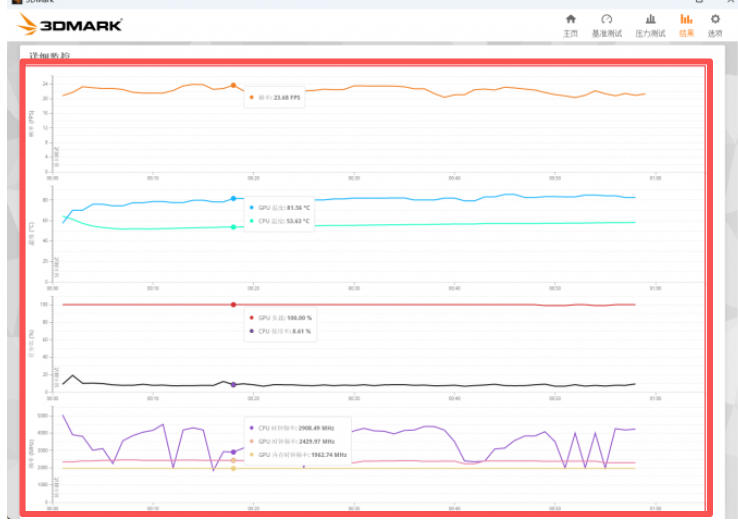Viewport: 738px width, 521px height.
Task: Select the Results (结果) bar-chart tab
Action: click(686, 24)
